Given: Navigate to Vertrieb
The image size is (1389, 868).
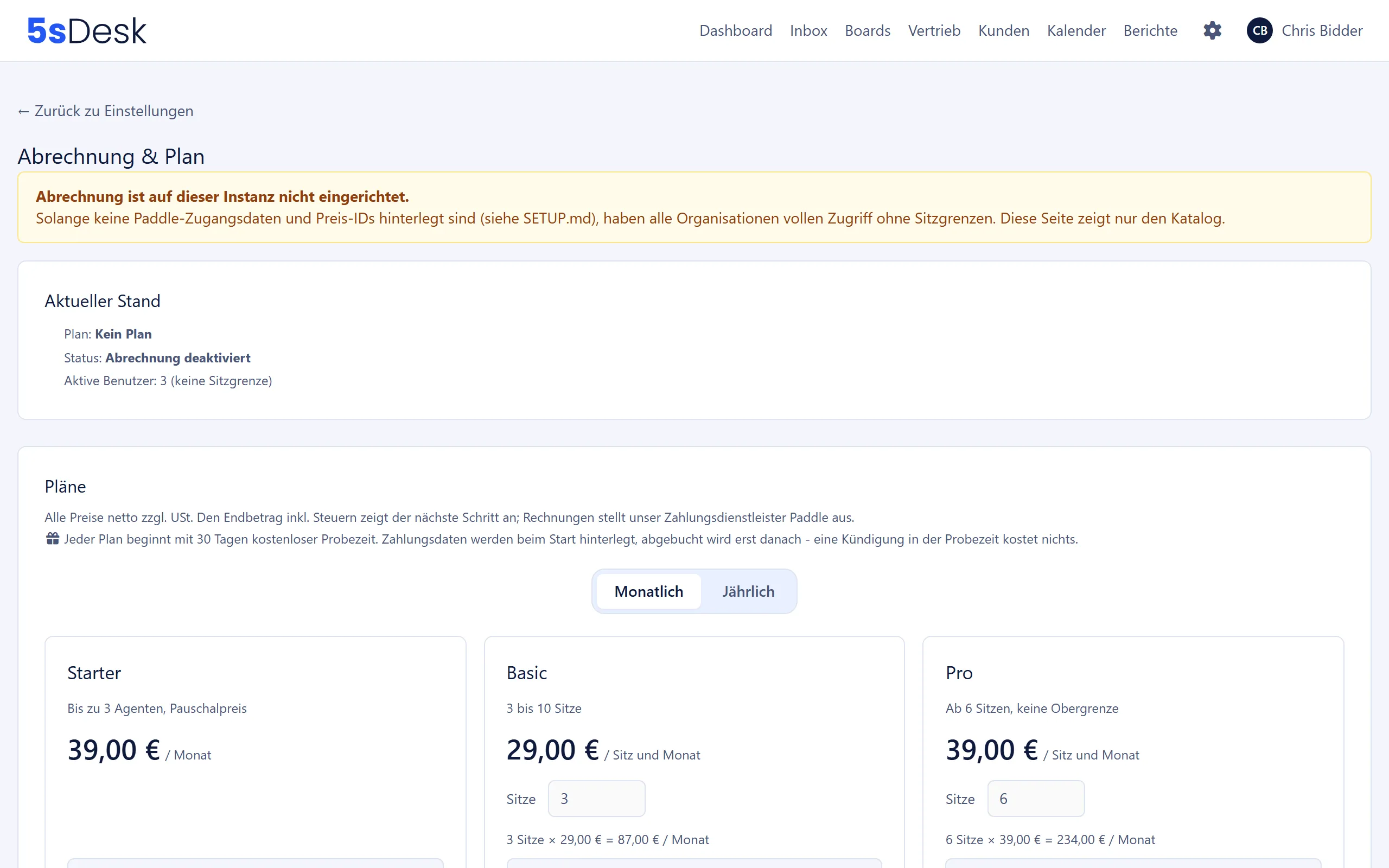Looking at the screenshot, I should pos(934,30).
